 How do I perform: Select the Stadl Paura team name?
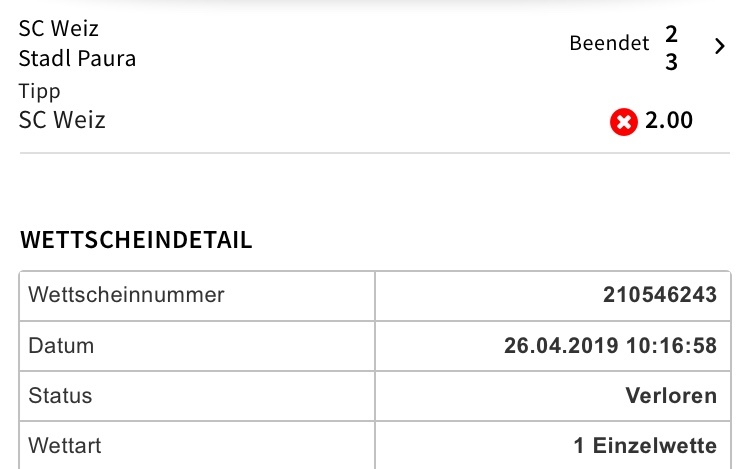77,58
